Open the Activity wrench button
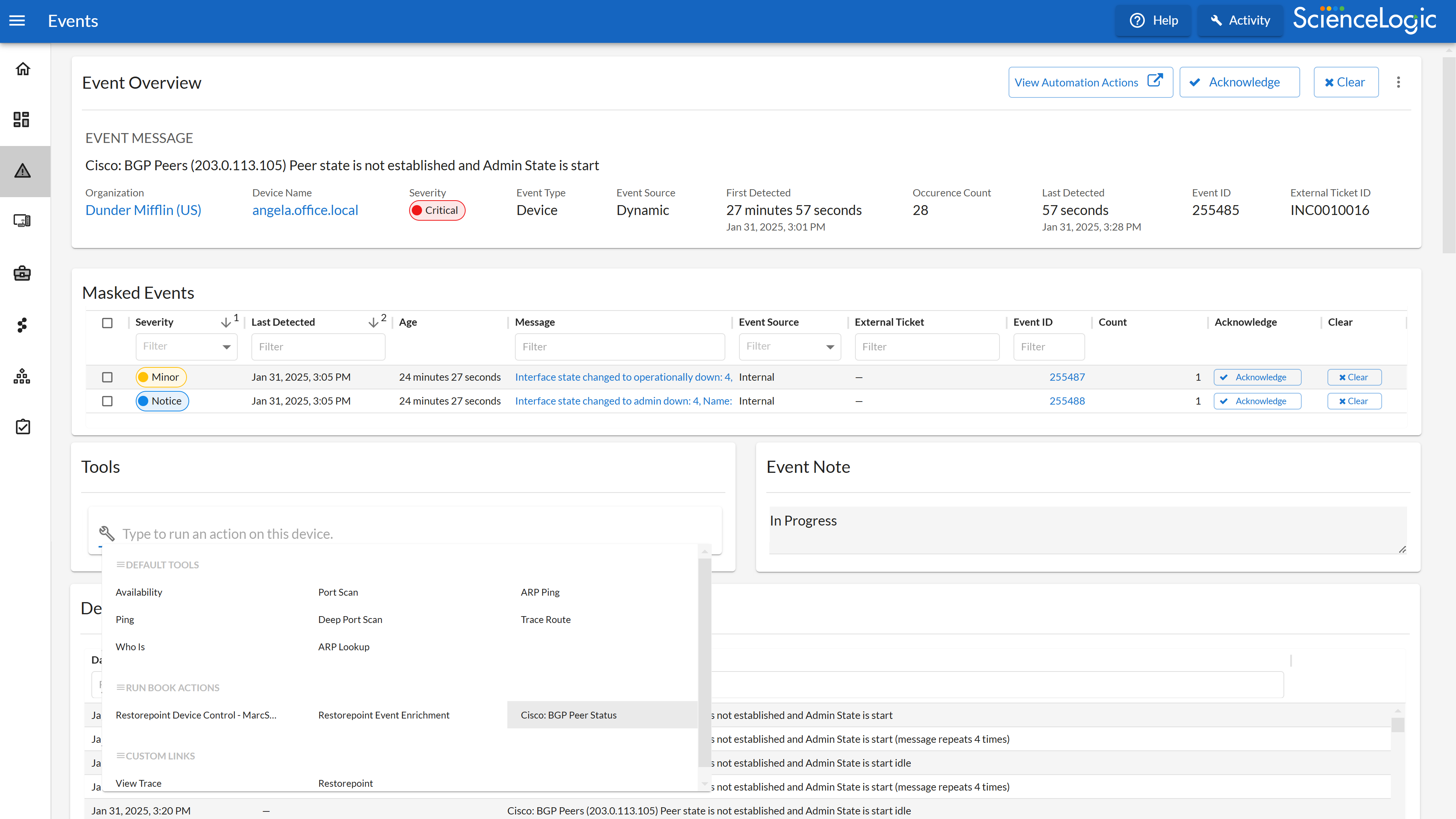This screenshot has height=819, width=1456. coord(1240,21)
